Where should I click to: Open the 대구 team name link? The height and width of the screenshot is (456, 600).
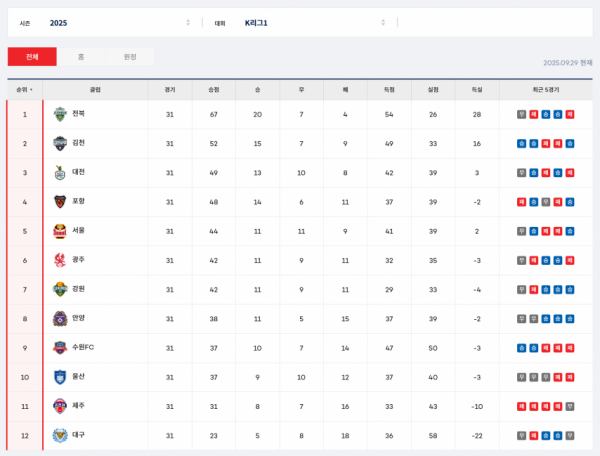[78, 435]
